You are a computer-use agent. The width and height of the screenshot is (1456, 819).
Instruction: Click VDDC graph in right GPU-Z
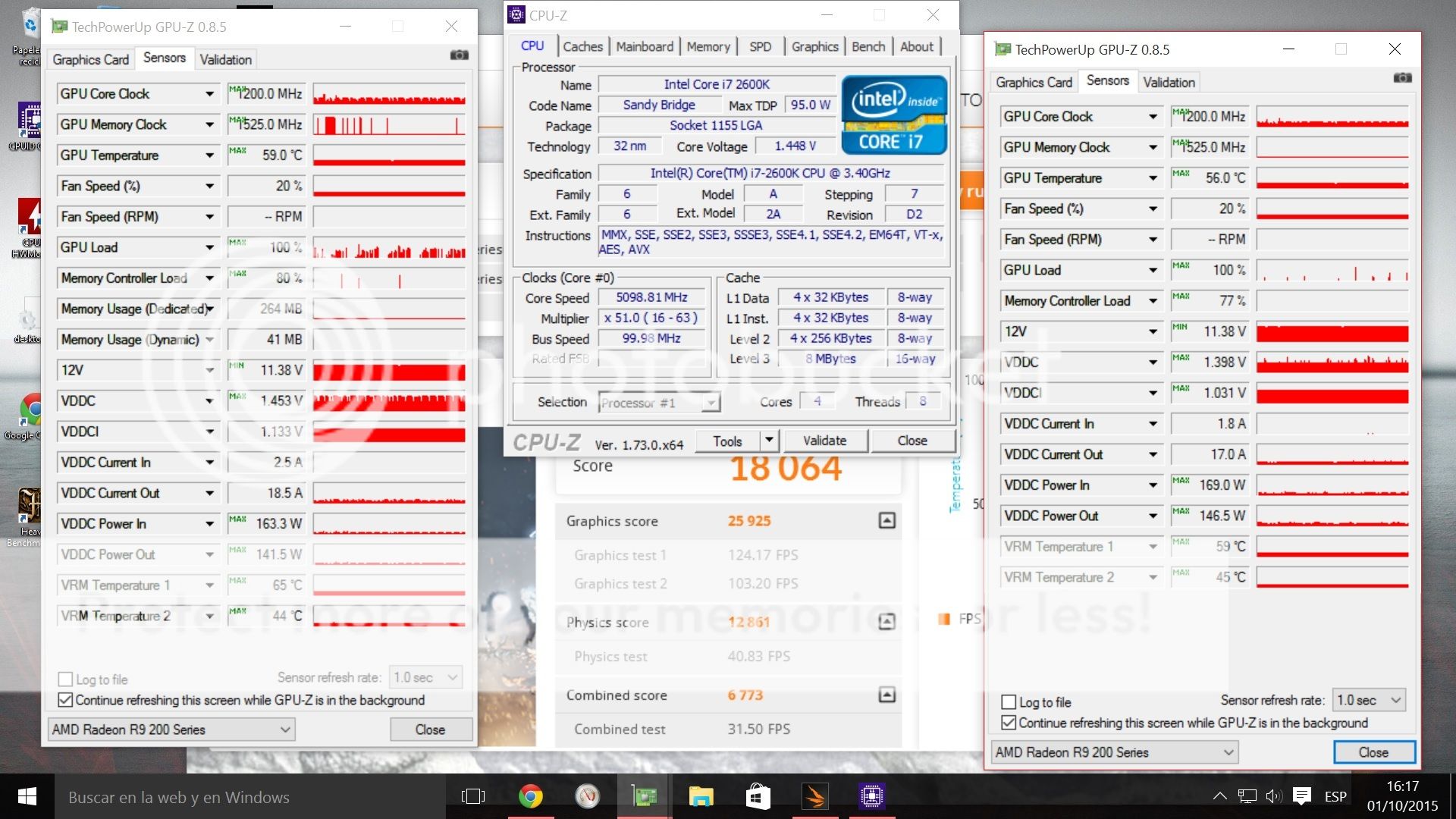click(1332, 362)
